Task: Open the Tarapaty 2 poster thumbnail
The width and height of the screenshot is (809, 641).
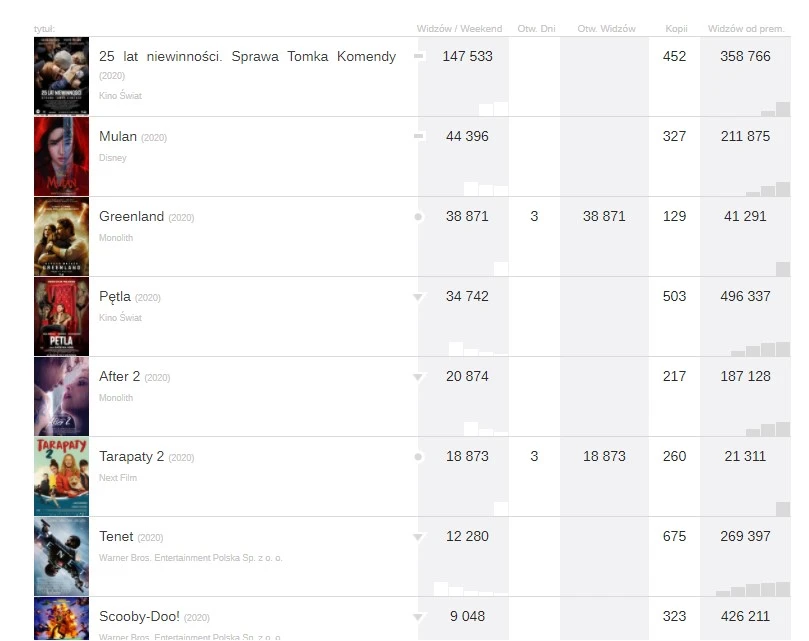Action: coord(61,476)
